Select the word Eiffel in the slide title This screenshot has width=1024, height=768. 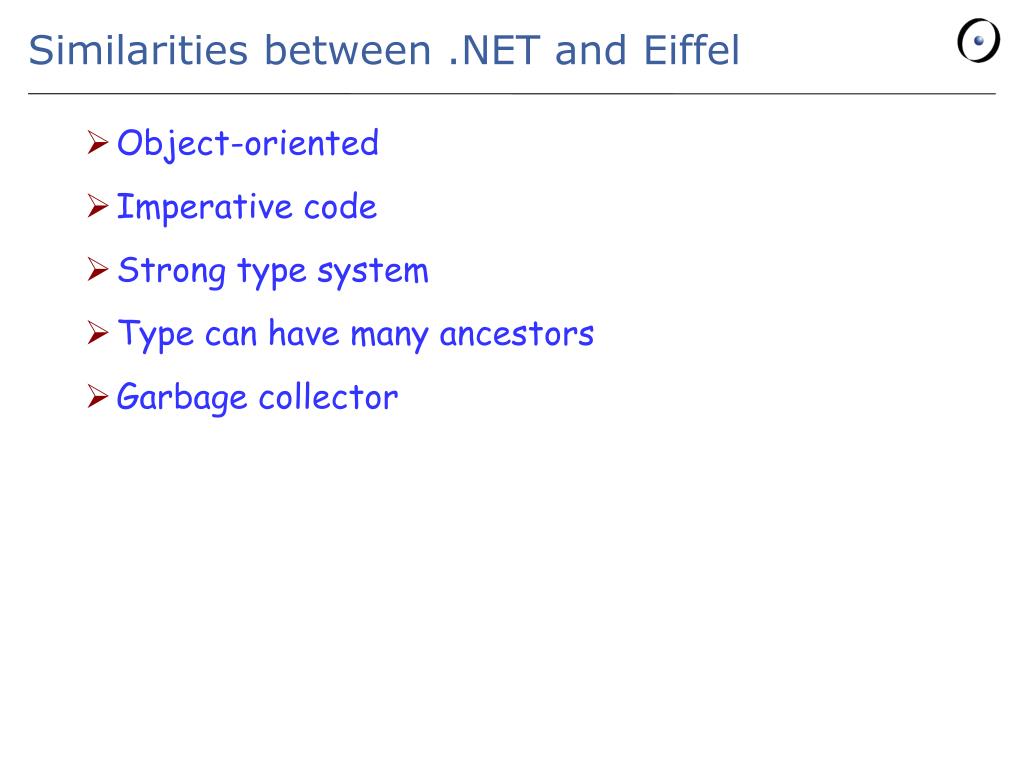coord(692,50)
